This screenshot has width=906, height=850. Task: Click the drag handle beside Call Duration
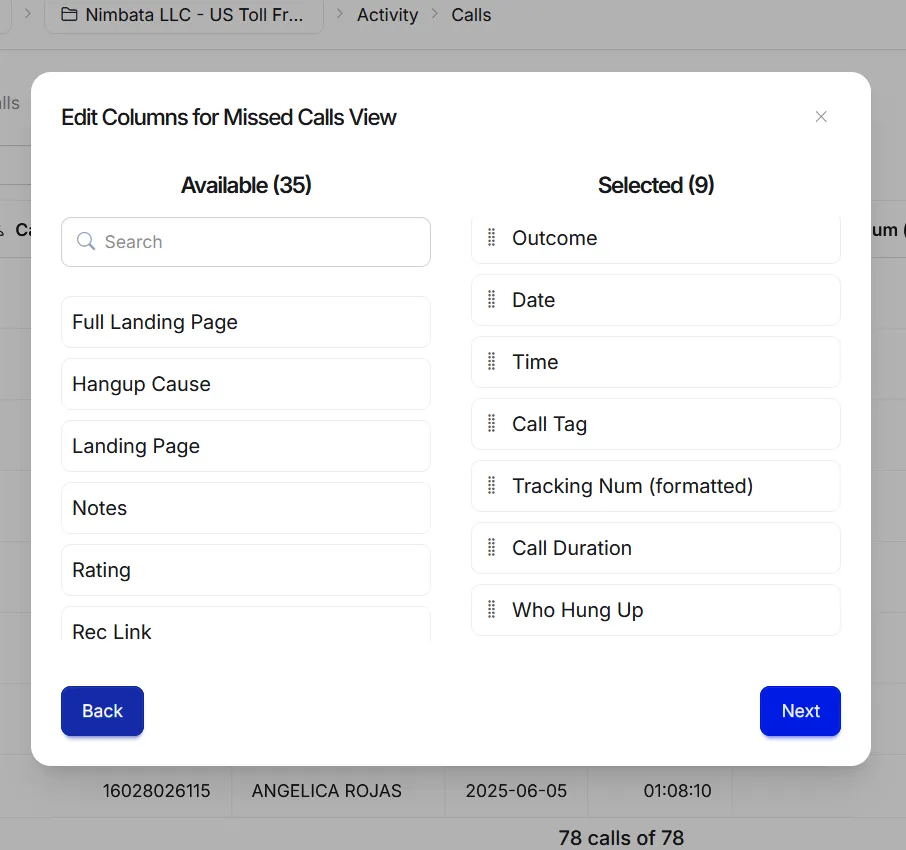pyautogui.click(x=491, y=547)
